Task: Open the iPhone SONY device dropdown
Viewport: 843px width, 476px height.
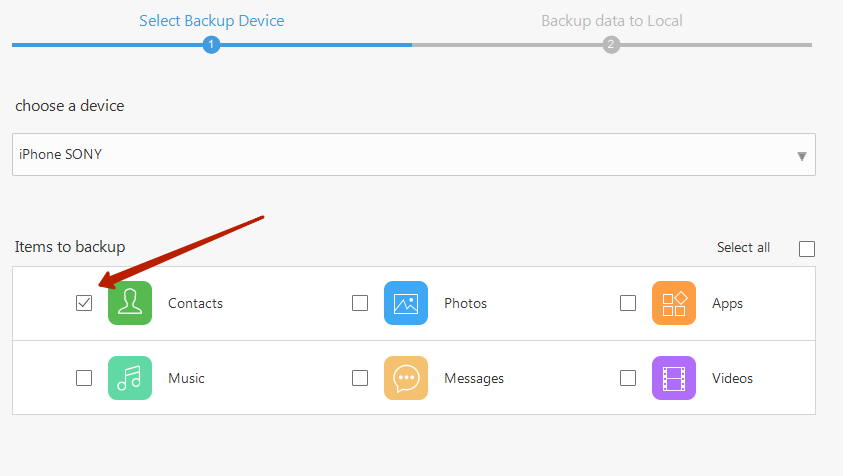Action: (x=400, y=155)
